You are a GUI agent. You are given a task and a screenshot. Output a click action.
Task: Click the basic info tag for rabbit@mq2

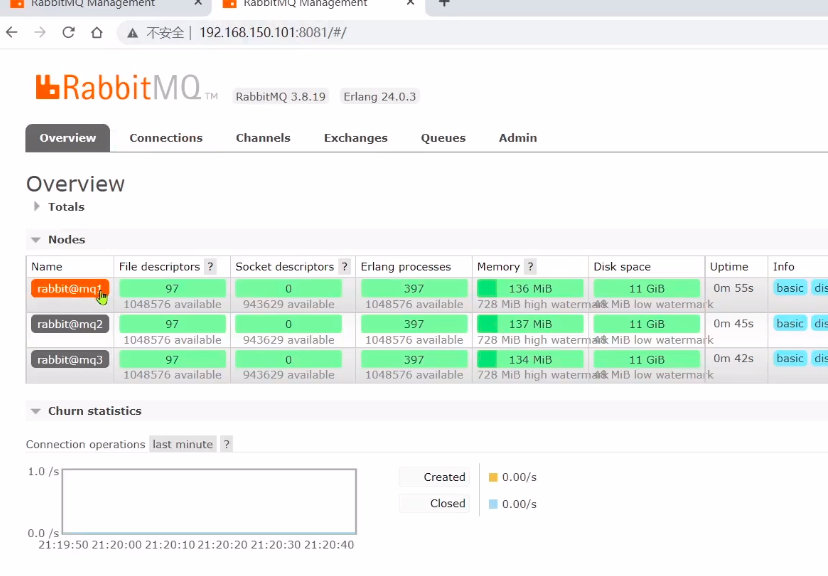[x=790, y=323]
